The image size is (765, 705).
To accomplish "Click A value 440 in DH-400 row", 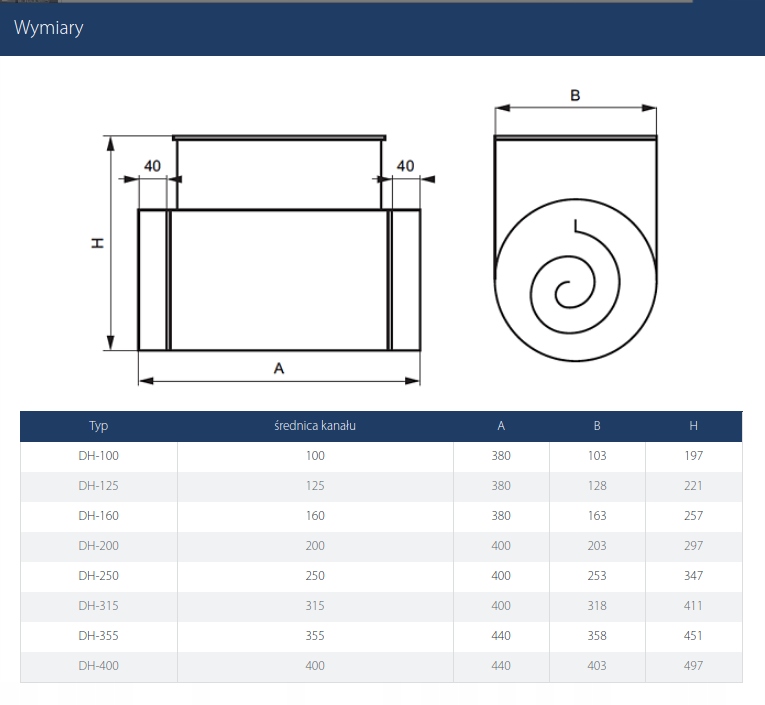I will 501,666.
